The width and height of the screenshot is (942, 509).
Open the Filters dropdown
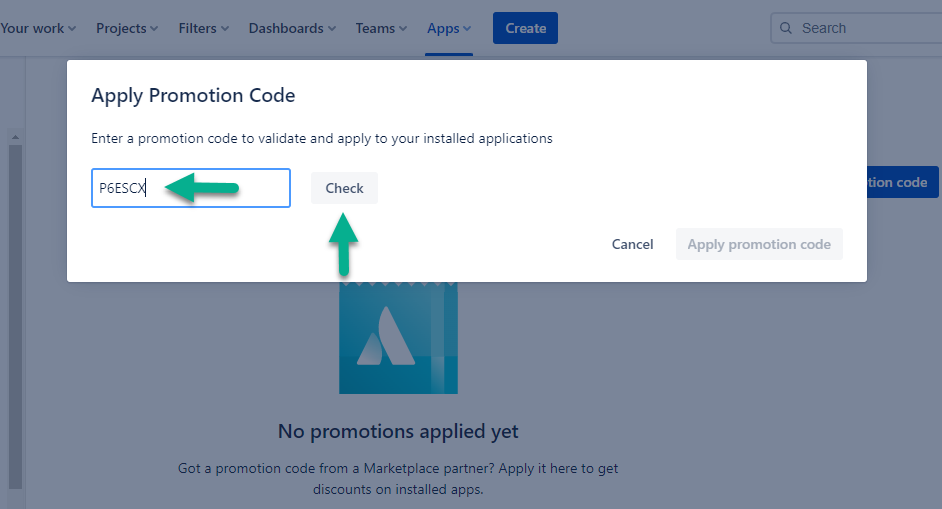click(x=203, y=28)
